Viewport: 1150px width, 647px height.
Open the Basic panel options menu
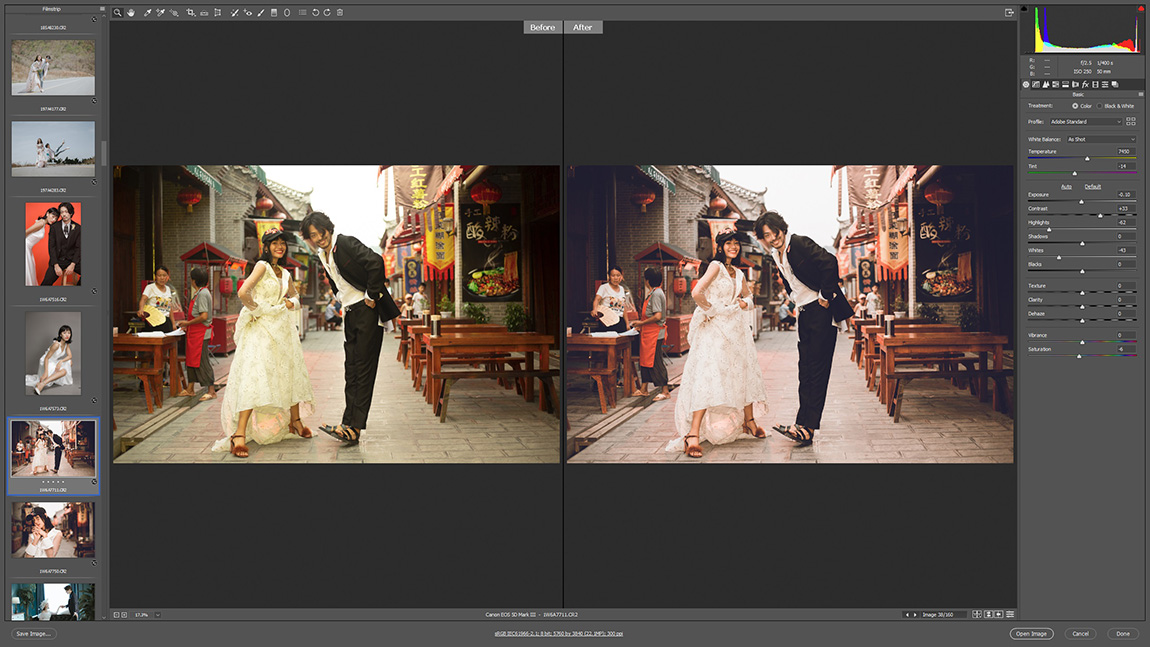point(1140,95)
